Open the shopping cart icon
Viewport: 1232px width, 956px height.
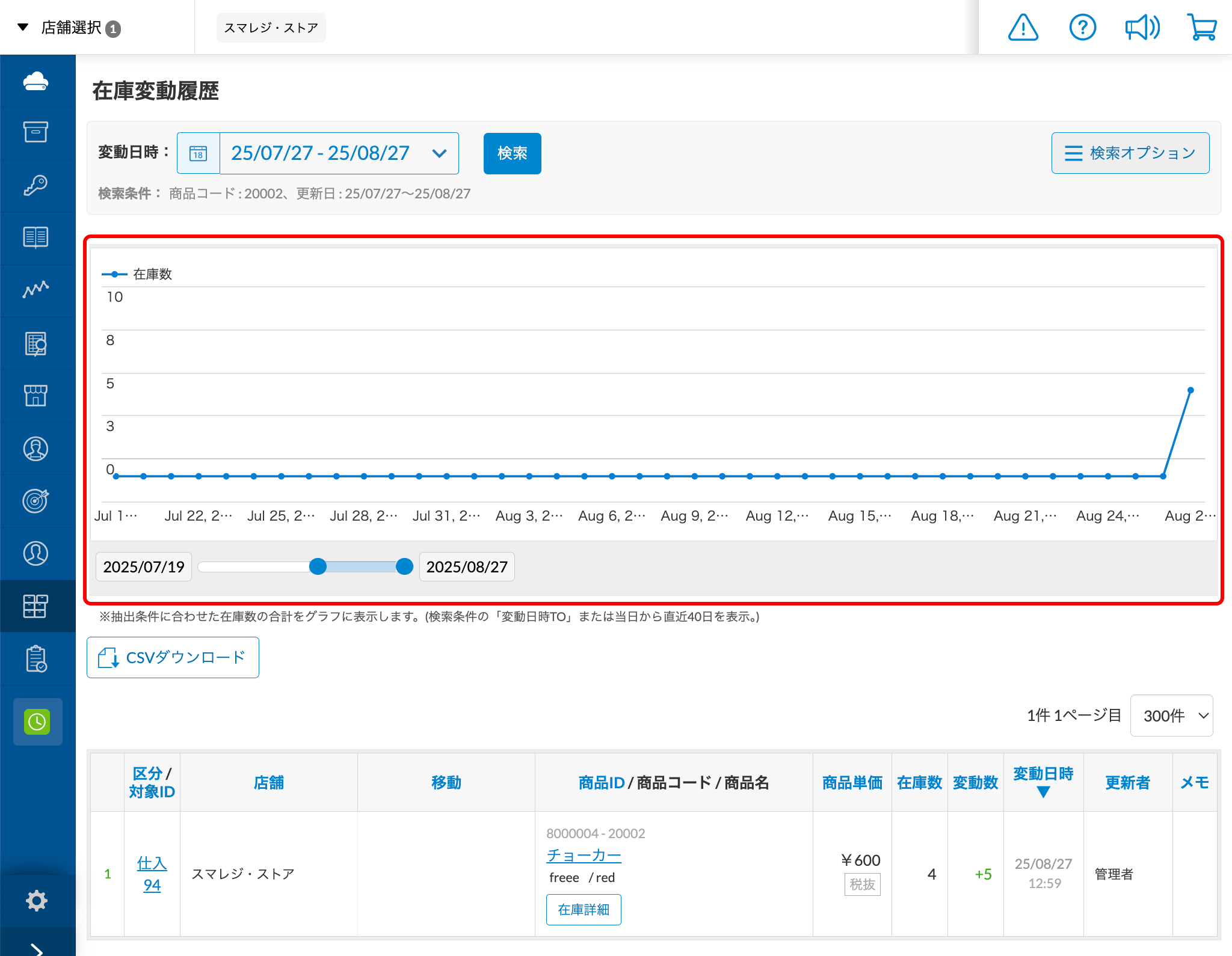(x=1201, y=28)
